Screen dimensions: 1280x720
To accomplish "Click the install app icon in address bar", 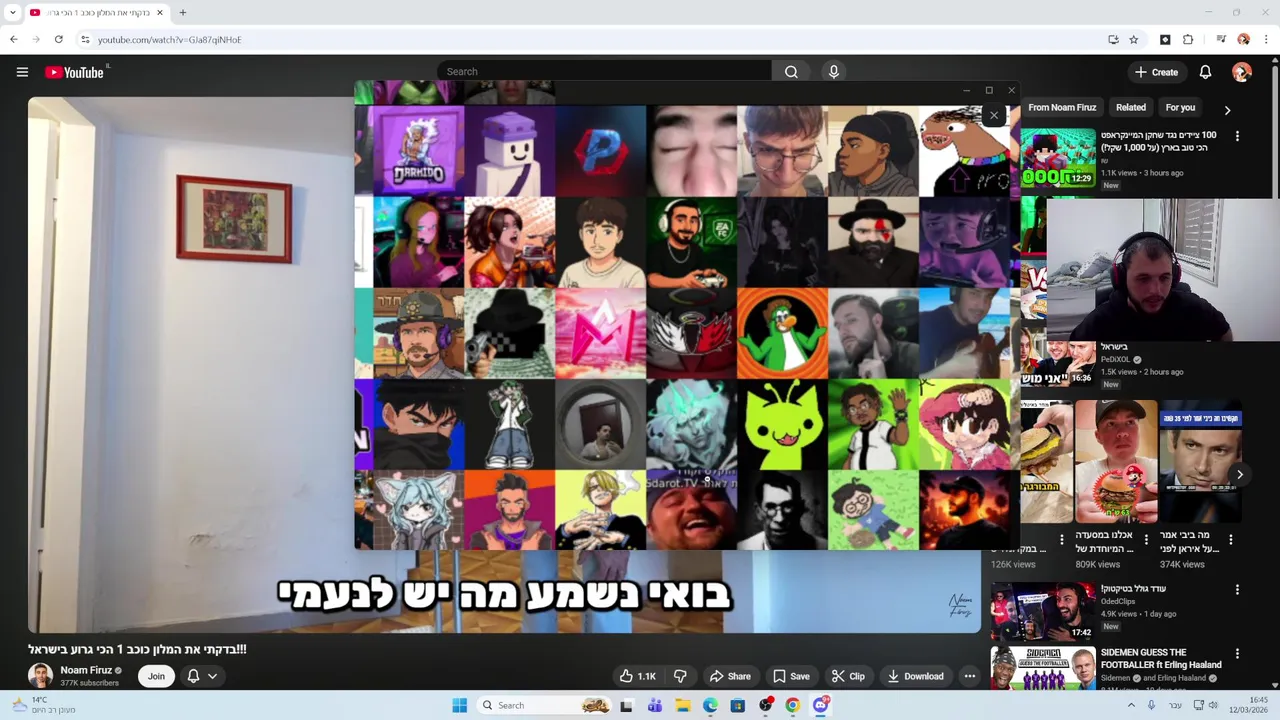I will coord(1113,40).
